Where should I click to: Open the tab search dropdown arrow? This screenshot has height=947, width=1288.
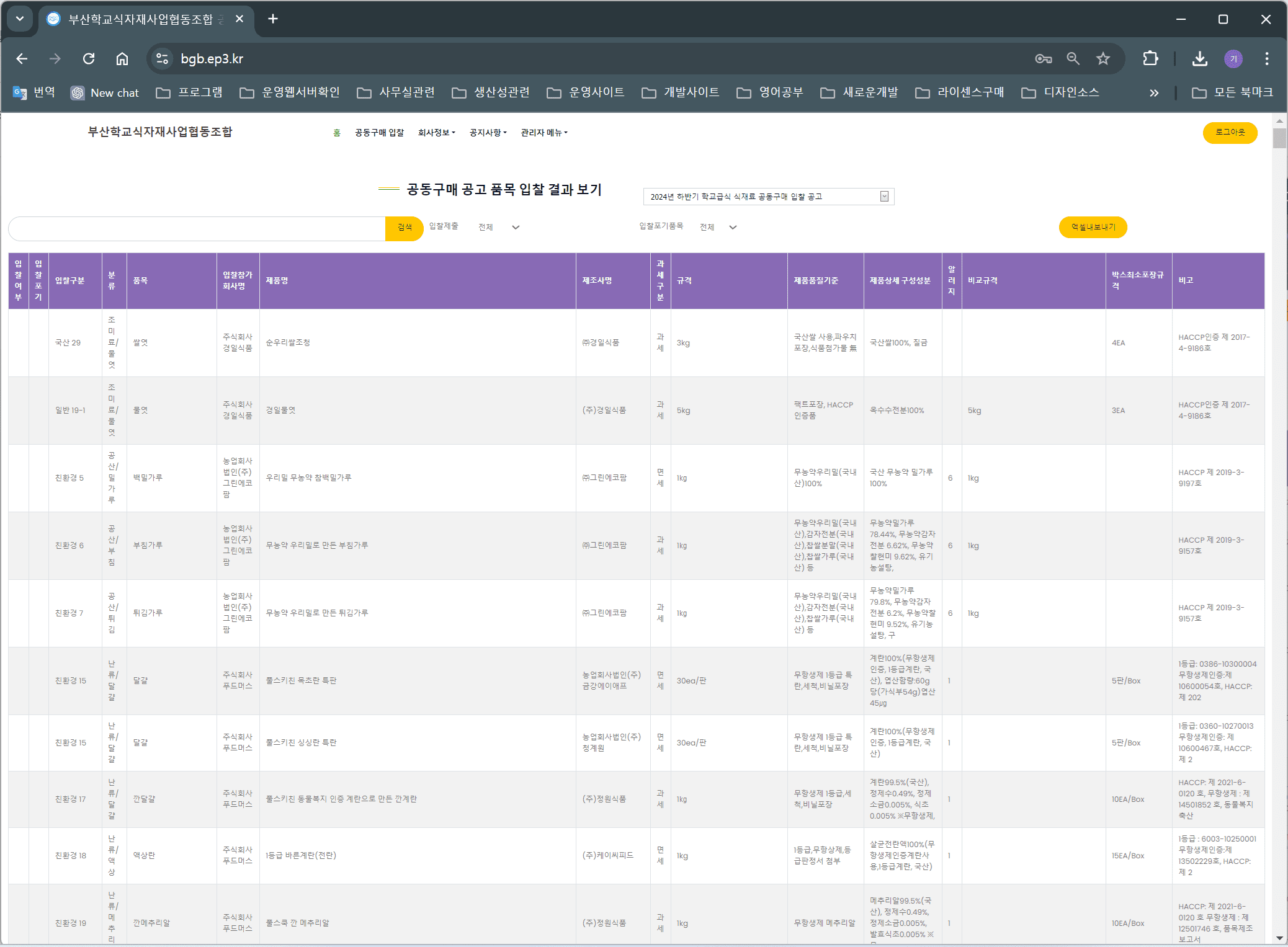[20, 19]
